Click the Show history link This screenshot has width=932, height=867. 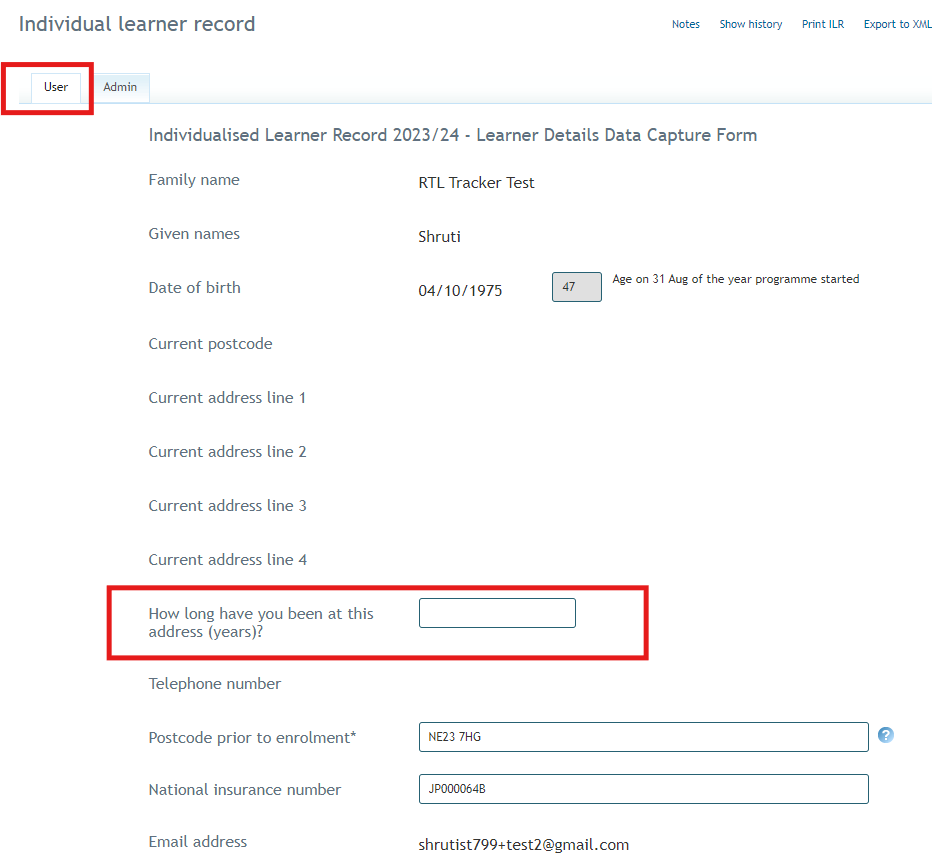pos(751,24)
